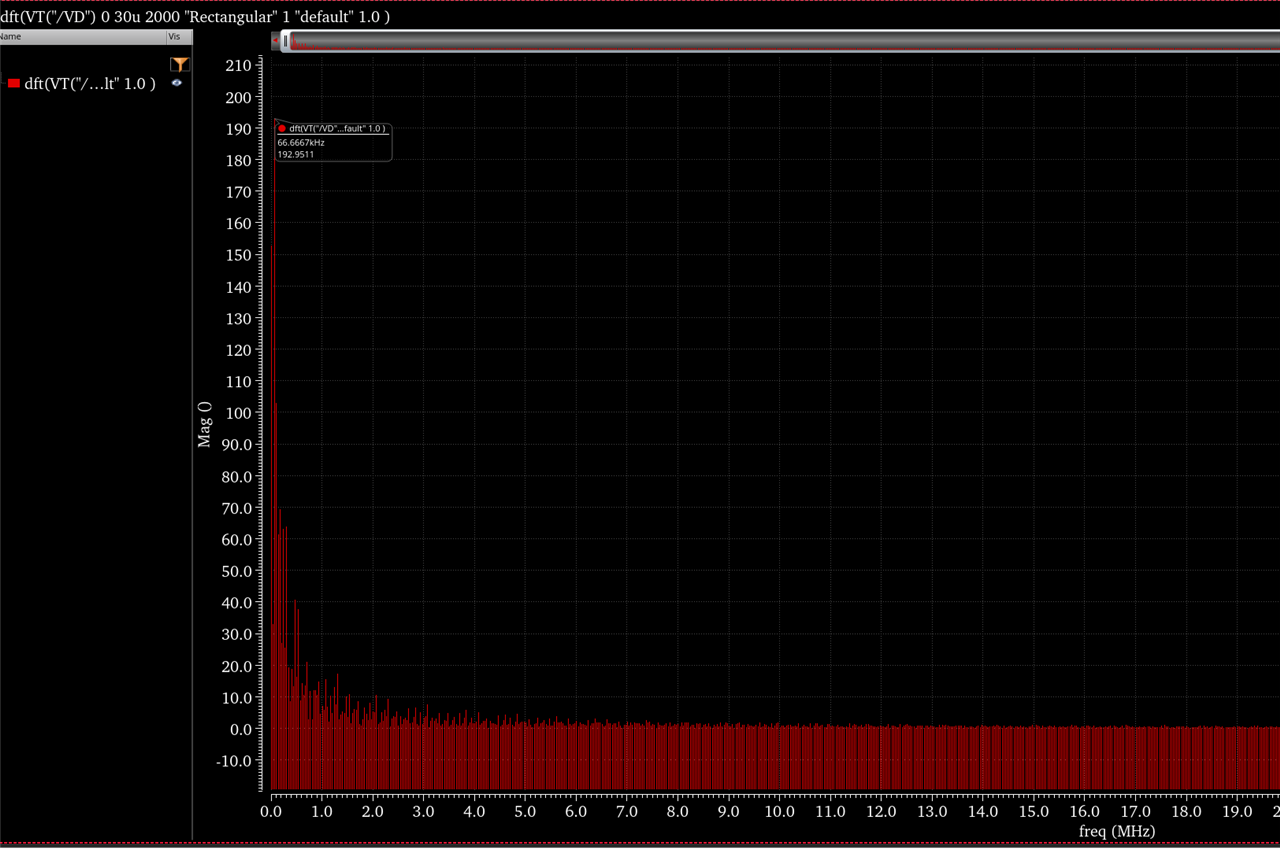Click the marker label showing 66.6667kHz
The height and width of the screenshot is (849, 1280).
click(x=301, y=142)
